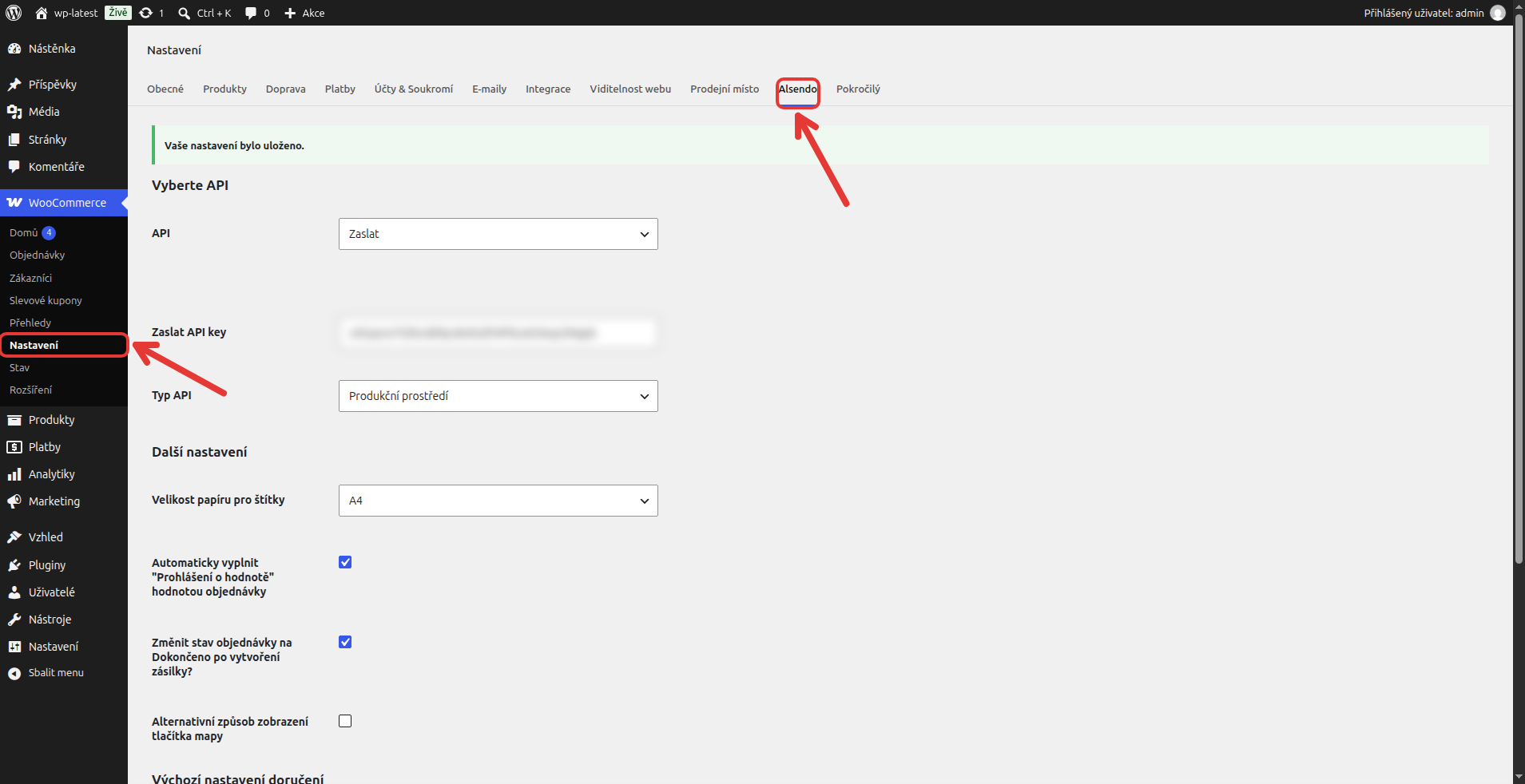
Task: Open Marketing megaphone icon
Action: pyautogui.click(x=14, y=501)
